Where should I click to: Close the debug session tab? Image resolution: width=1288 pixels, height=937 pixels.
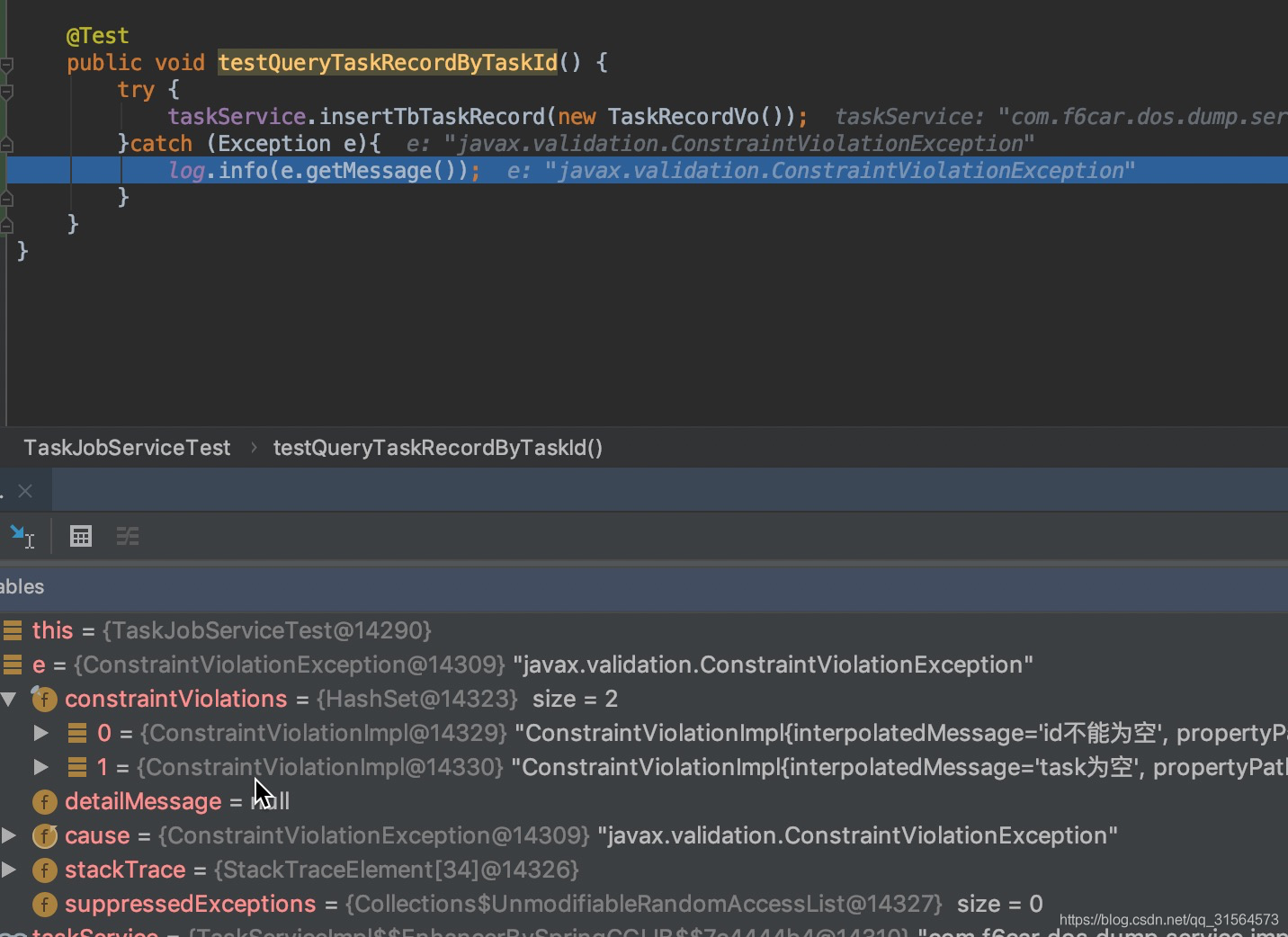pyautogui.click(x=25, y=491)
